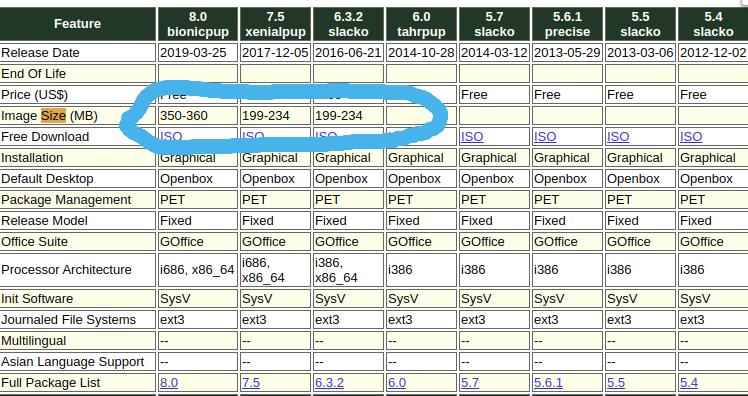Click the Image Size (MB) row label
Viewport: 748px width, 396px height.
click(50, 115)
